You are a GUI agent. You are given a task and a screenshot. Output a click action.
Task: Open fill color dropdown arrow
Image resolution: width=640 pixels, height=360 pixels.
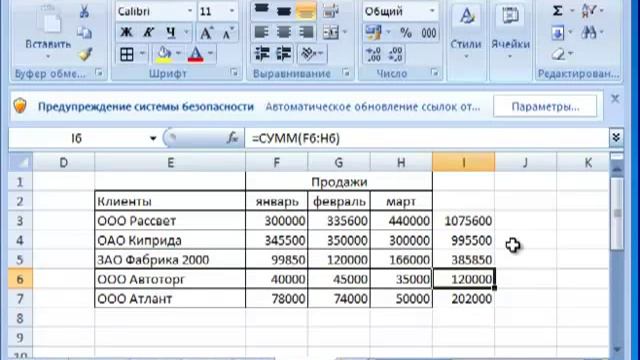click(x=178, y=54)
